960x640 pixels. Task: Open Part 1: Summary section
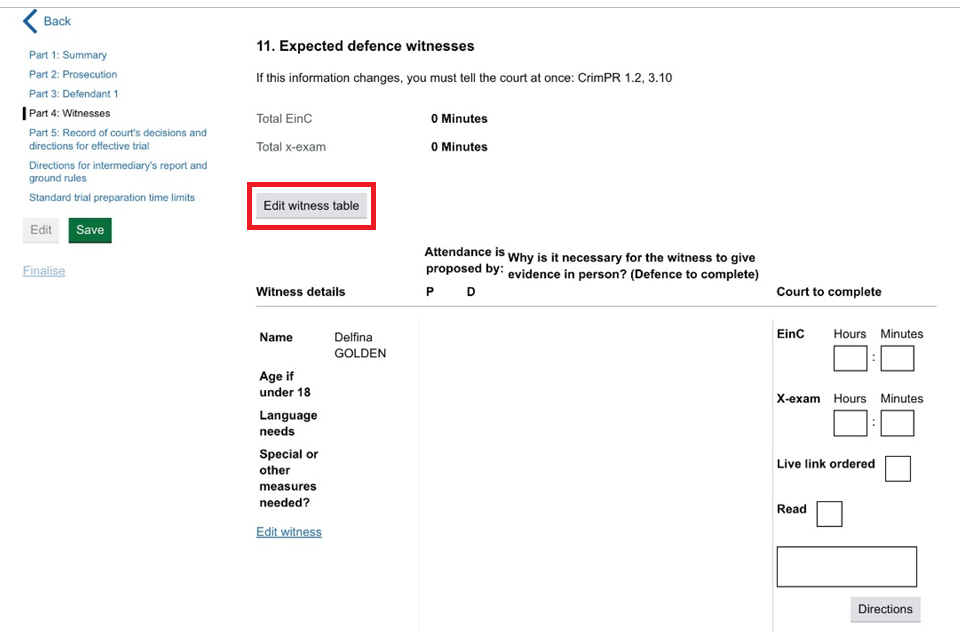pyautogui.click(x=67, y=55)
